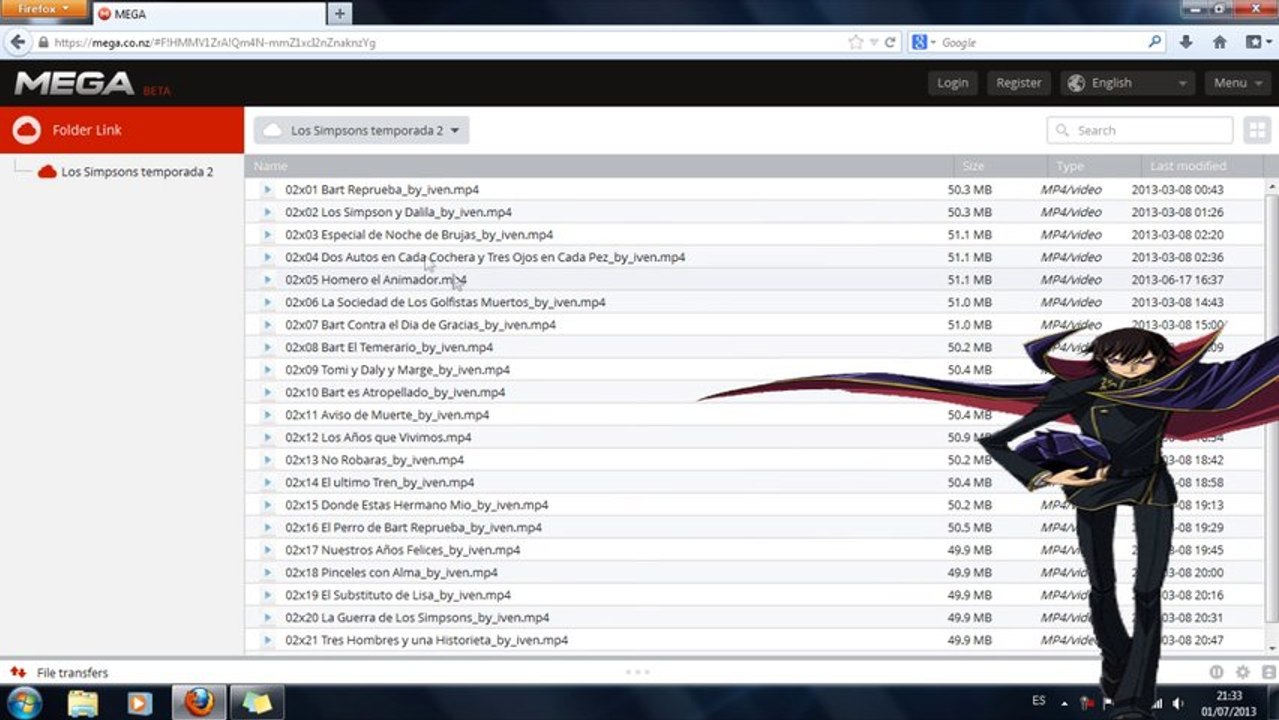The image size is (1279, 720).
Task: Open Google search engine dropdown
Action: point(924,42)
